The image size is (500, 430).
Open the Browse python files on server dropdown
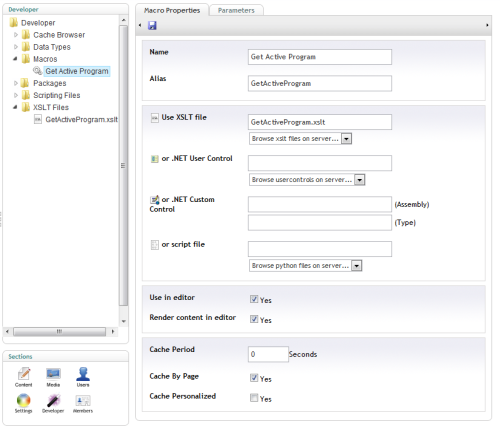click(306, 266)
